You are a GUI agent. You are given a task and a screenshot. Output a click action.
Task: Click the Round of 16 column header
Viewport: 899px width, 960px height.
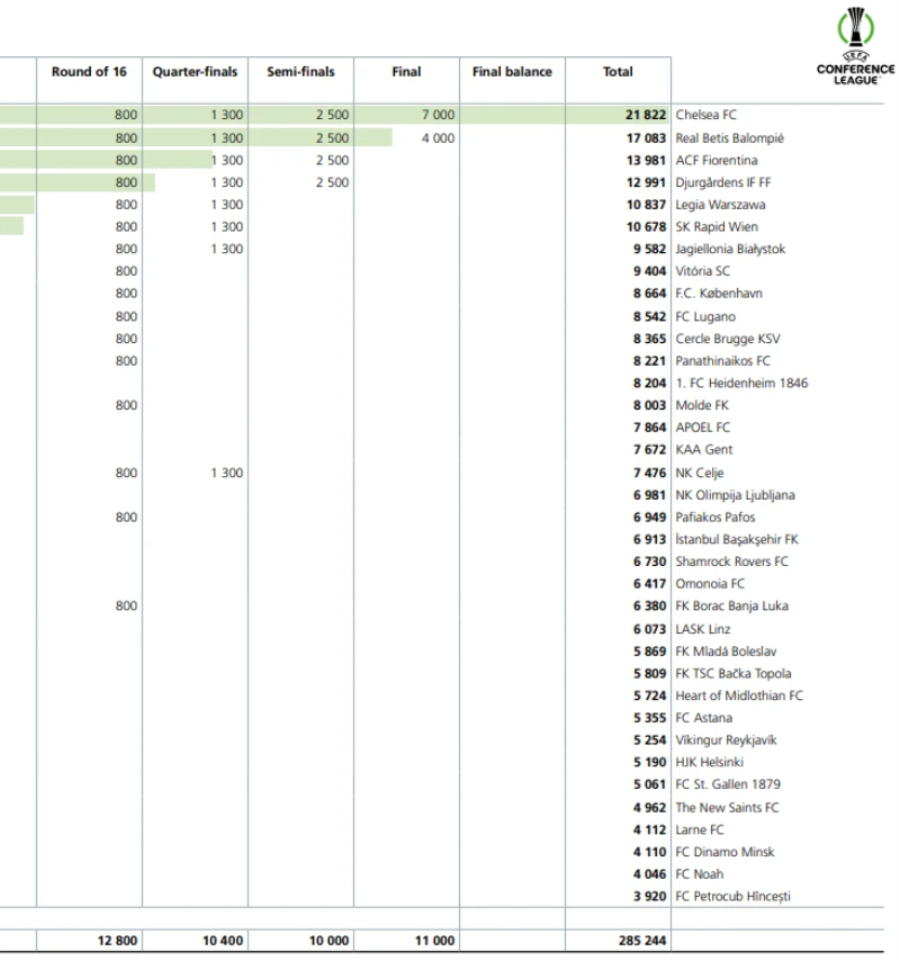point(89,72)
